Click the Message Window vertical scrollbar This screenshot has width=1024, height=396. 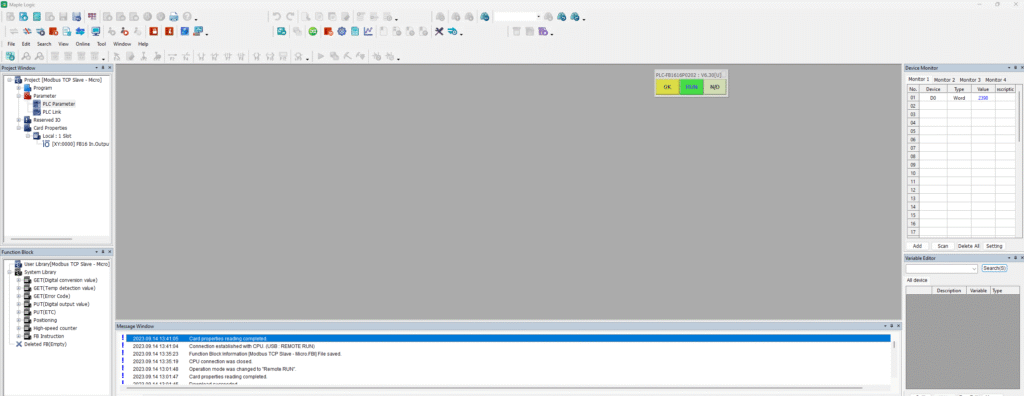[x=894, y=358]
